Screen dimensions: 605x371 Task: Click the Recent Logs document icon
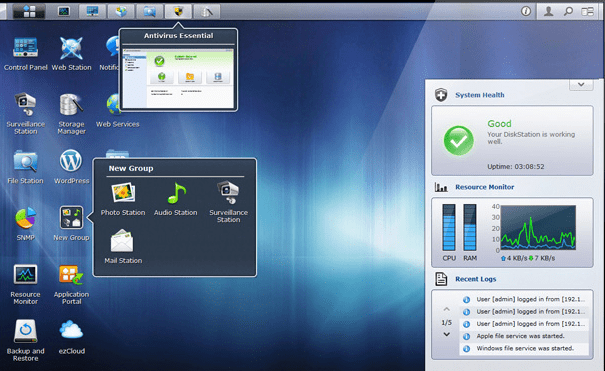click(441, 279)
